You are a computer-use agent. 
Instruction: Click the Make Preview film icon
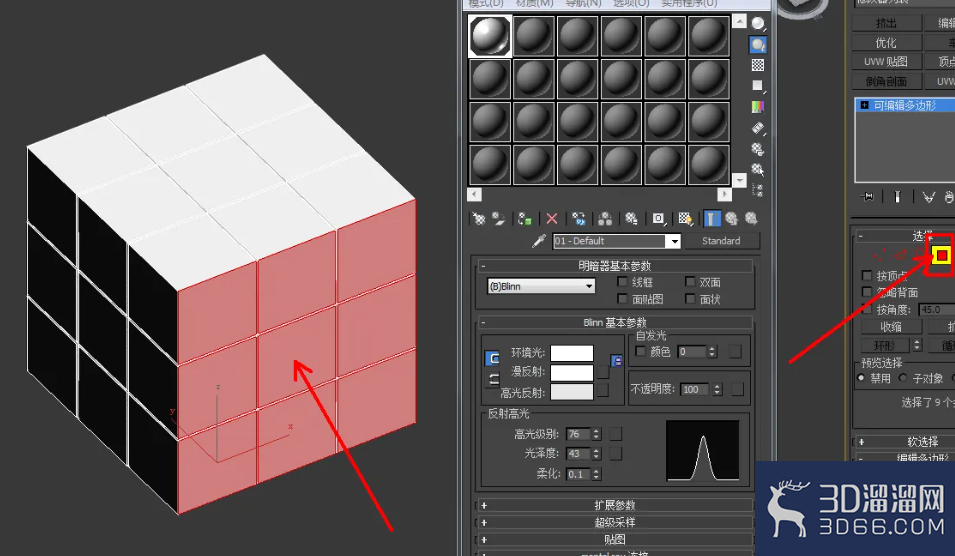click(x=758, y=128)
